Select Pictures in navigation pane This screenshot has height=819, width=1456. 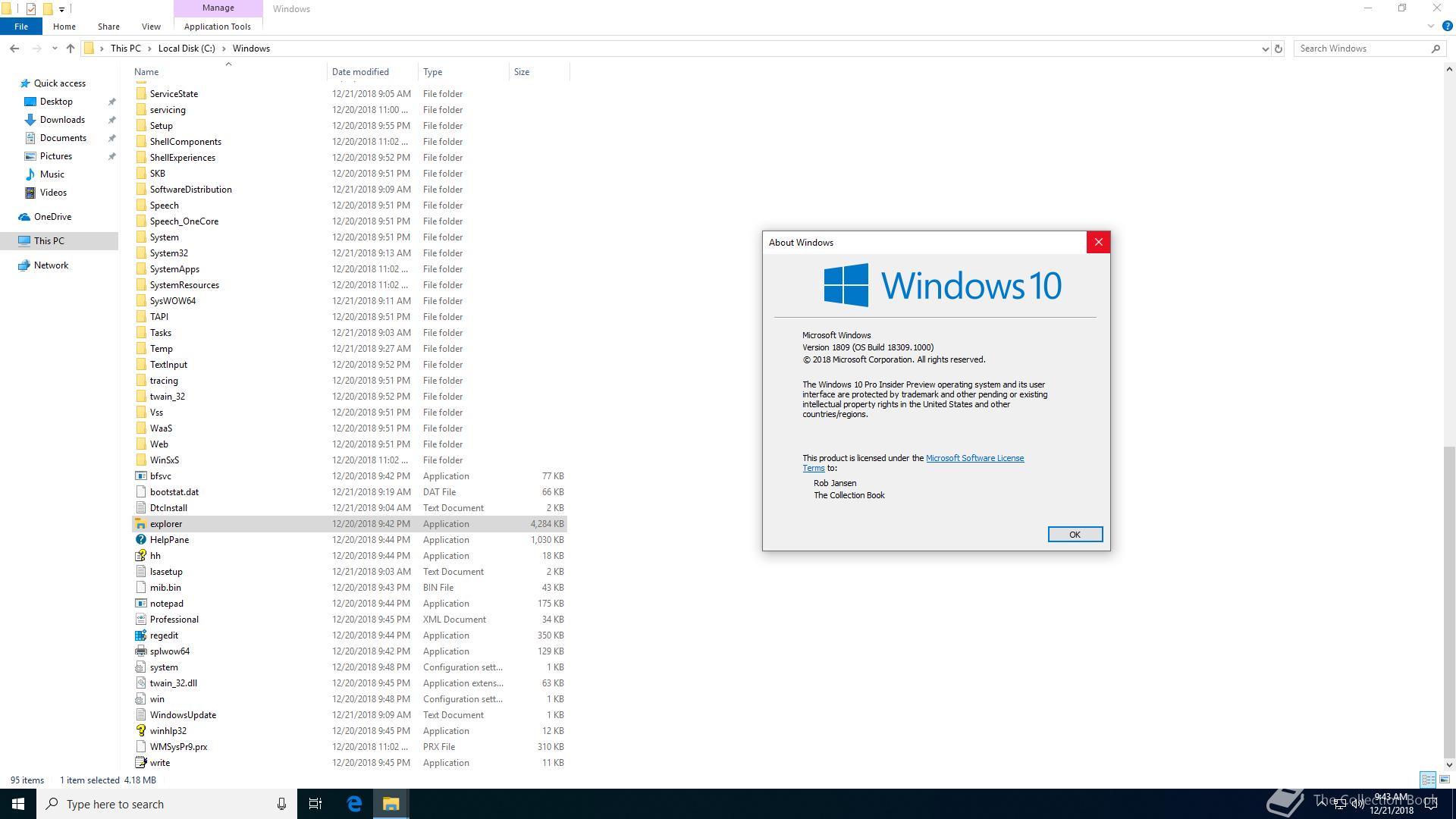pyautogui.click(x=56, y=156)
